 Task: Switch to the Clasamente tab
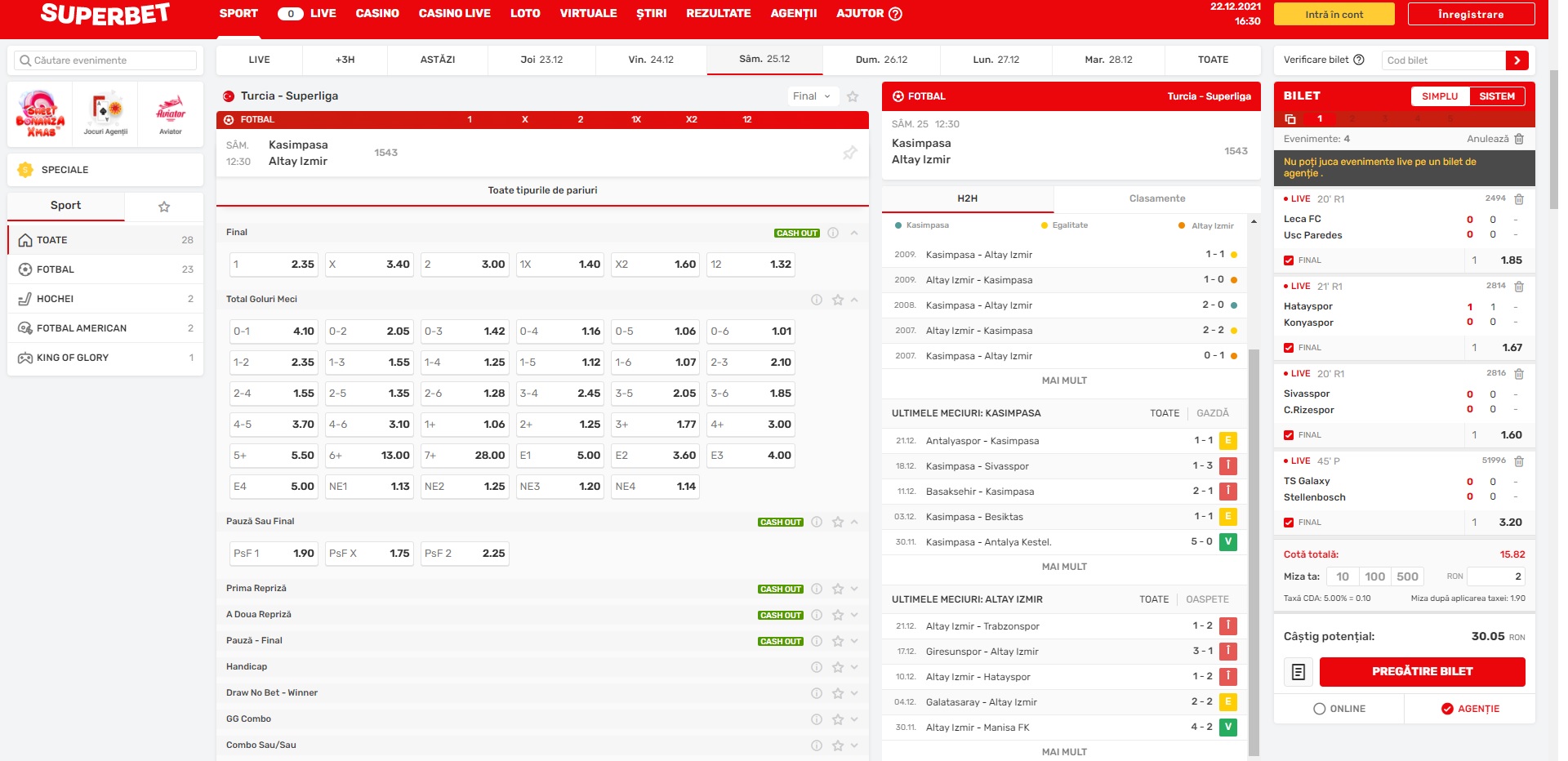[1156, 198]
